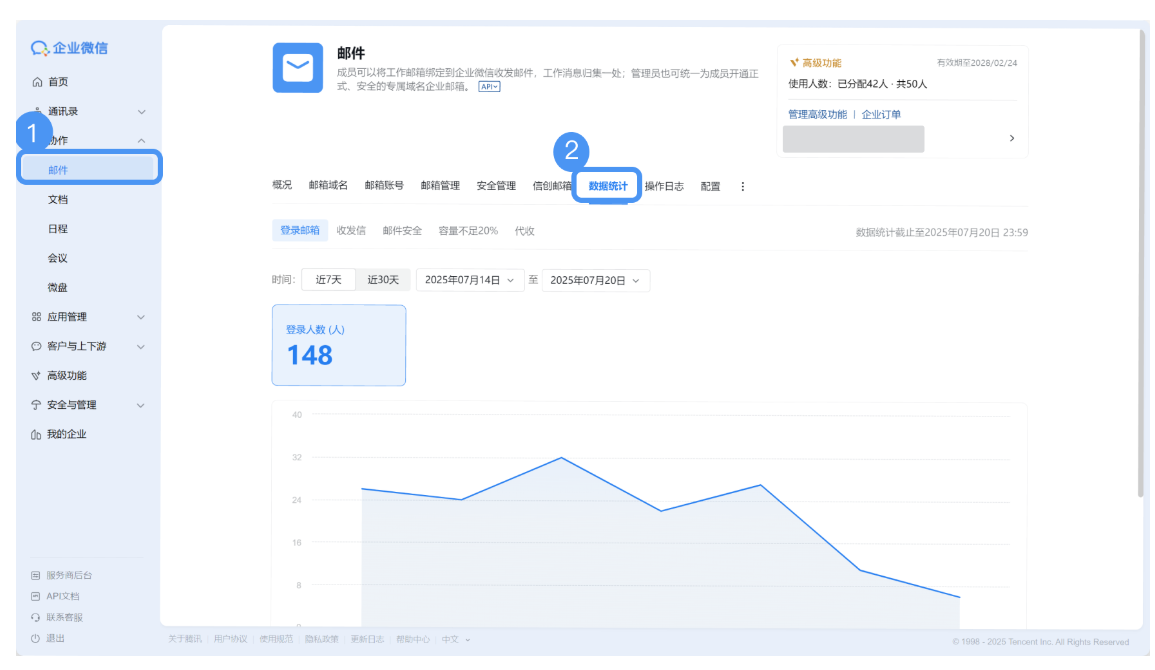Screen dimensions: 1155x670
Task: Select the 登录邮箱 sub-tab
Action: [x=300, y=230]
